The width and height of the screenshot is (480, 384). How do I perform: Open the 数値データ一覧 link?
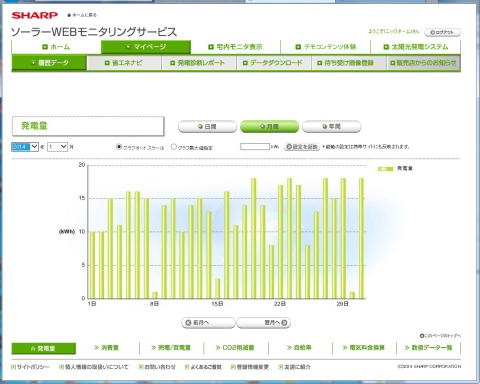pos(429,348)
